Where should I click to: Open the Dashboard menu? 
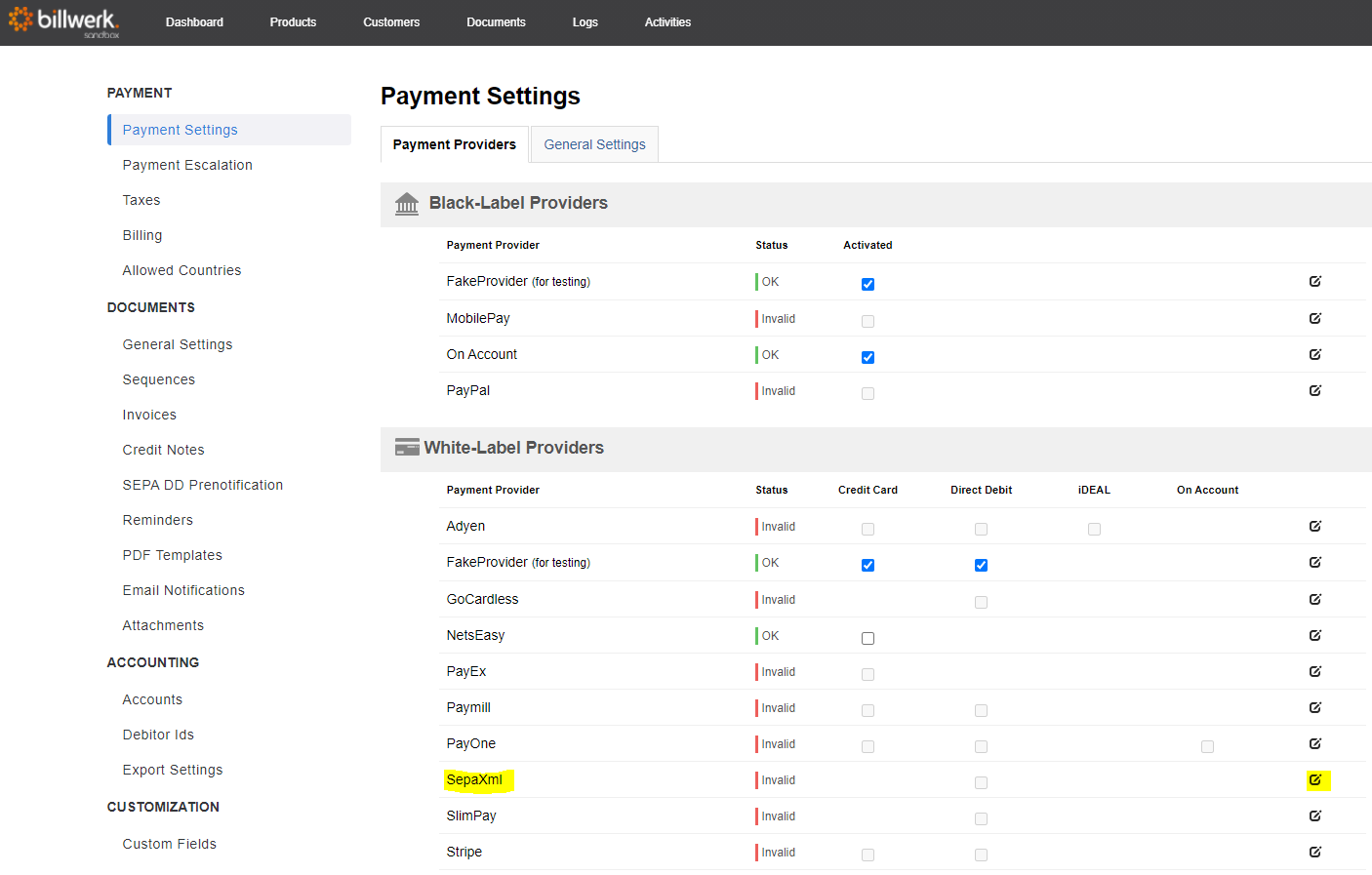pos(194,22)
